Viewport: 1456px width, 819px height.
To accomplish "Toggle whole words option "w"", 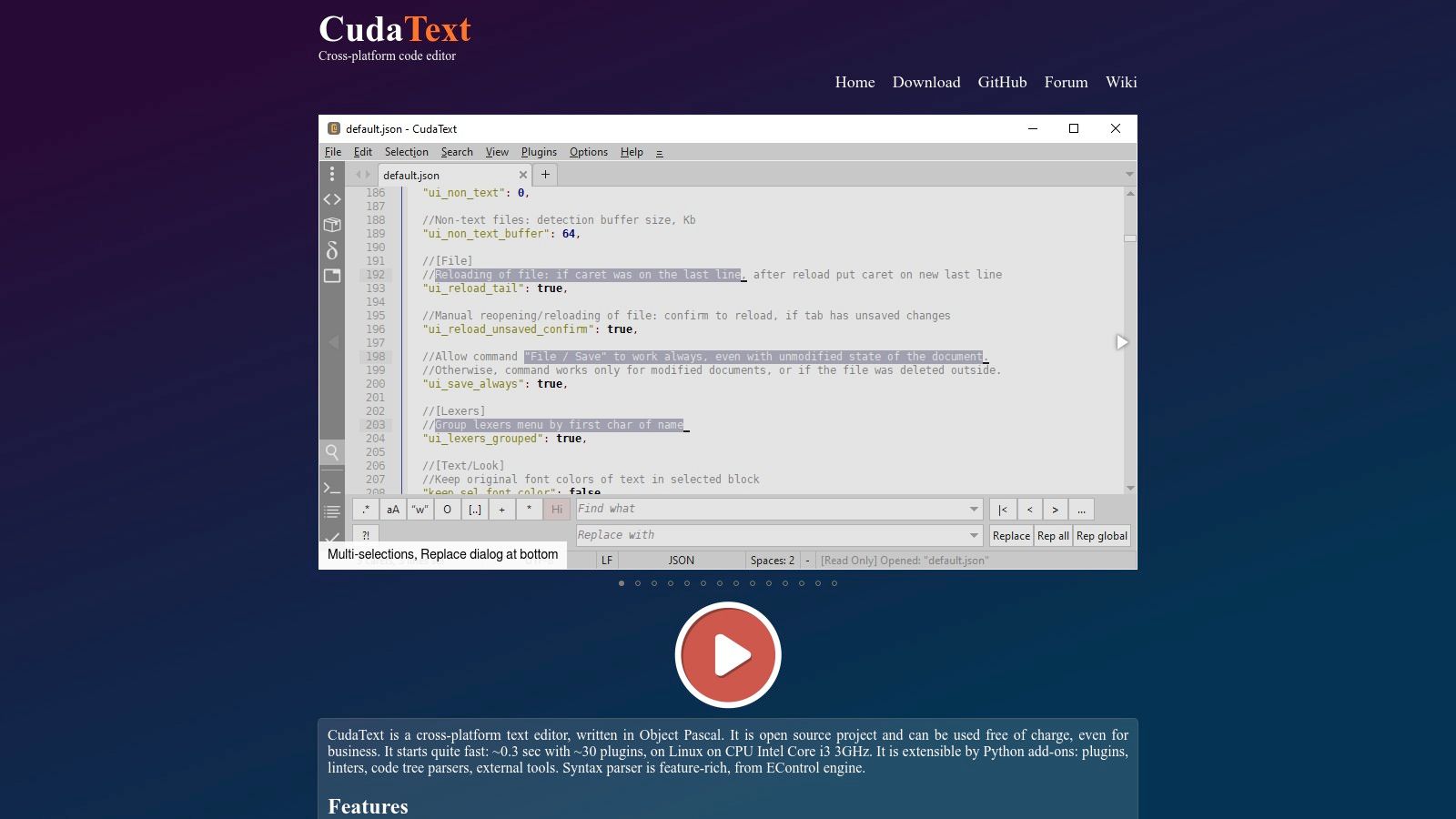I will tap(420, 510).
